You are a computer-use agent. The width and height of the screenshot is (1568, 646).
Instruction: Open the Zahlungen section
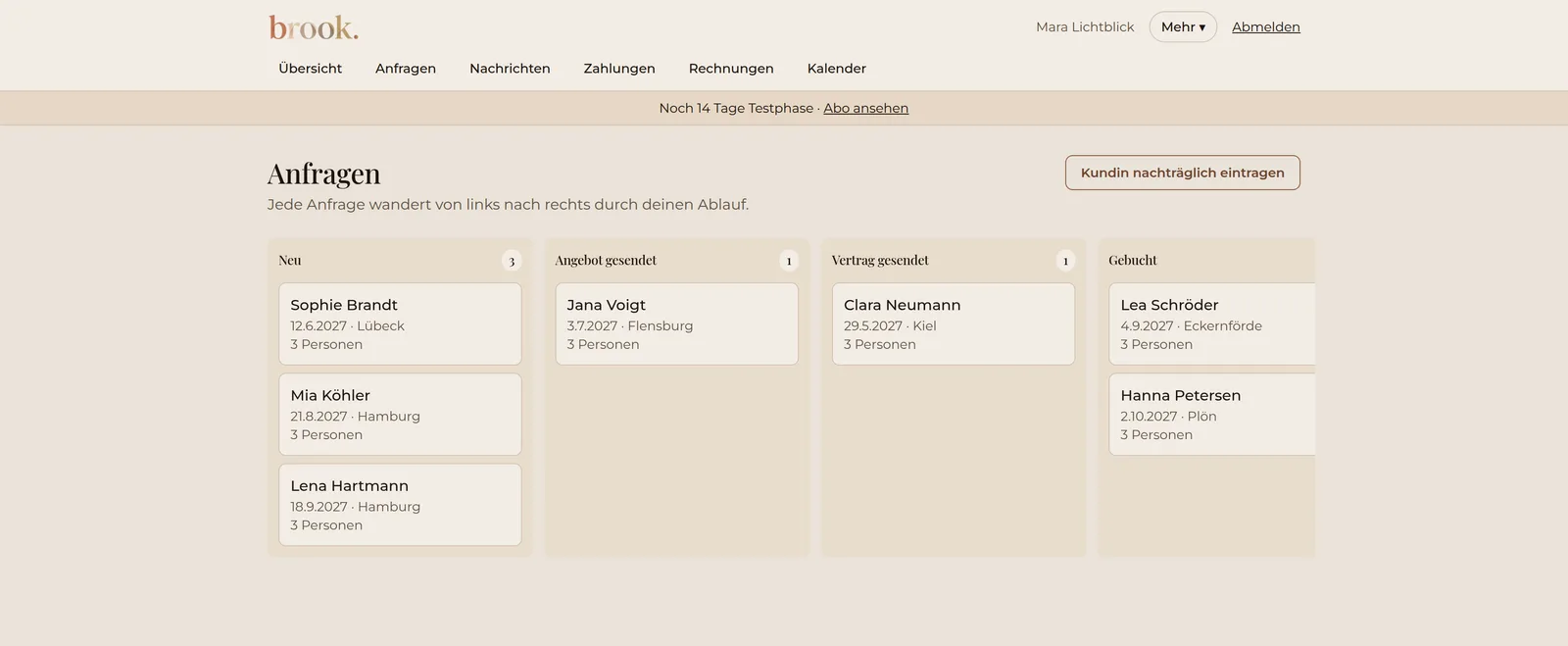click(619, 69)
